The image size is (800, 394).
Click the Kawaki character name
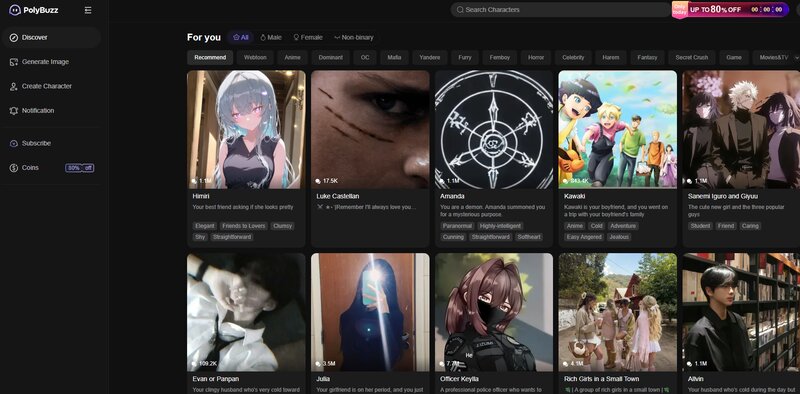click(574, 196)
